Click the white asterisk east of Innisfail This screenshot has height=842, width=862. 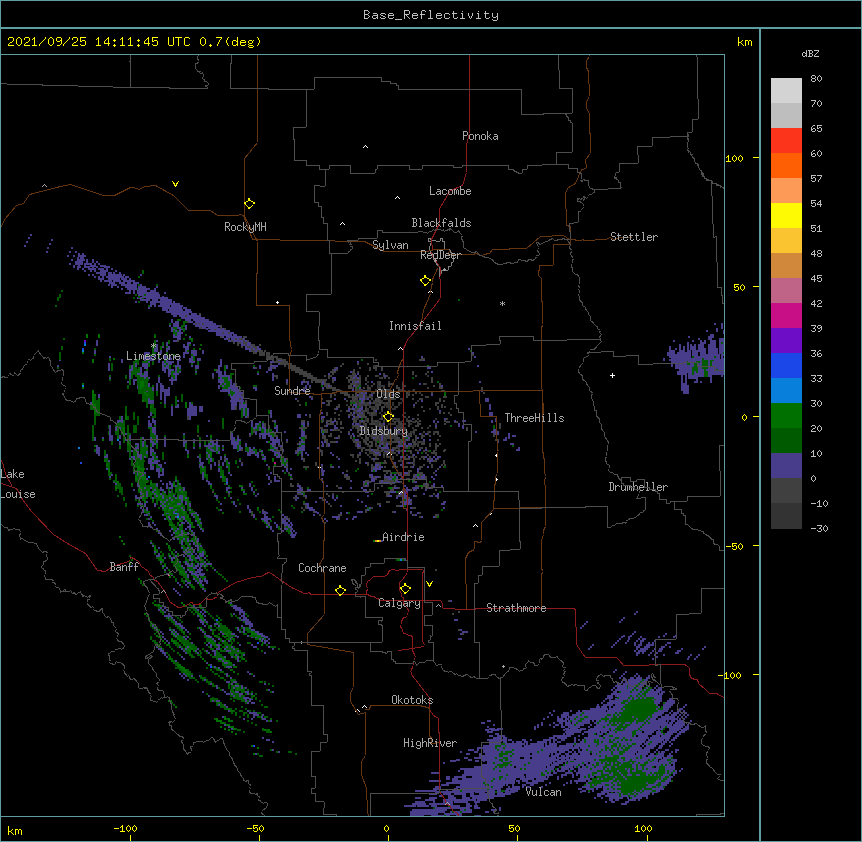pos(502,303)
